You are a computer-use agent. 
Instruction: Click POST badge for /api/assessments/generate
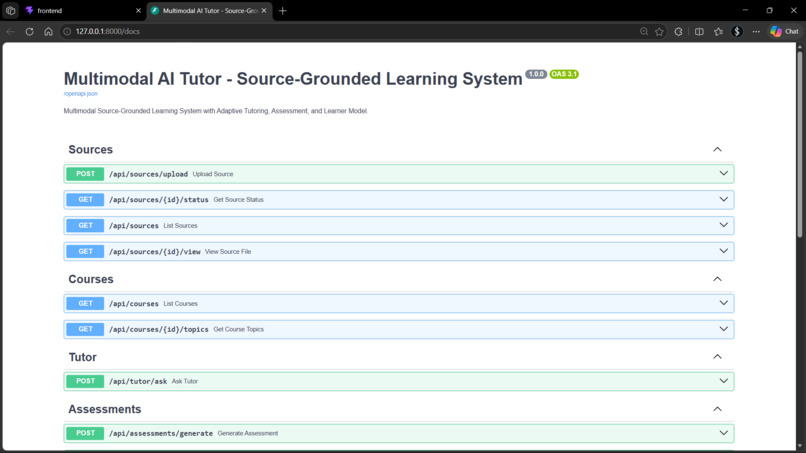tap(85, 433)
